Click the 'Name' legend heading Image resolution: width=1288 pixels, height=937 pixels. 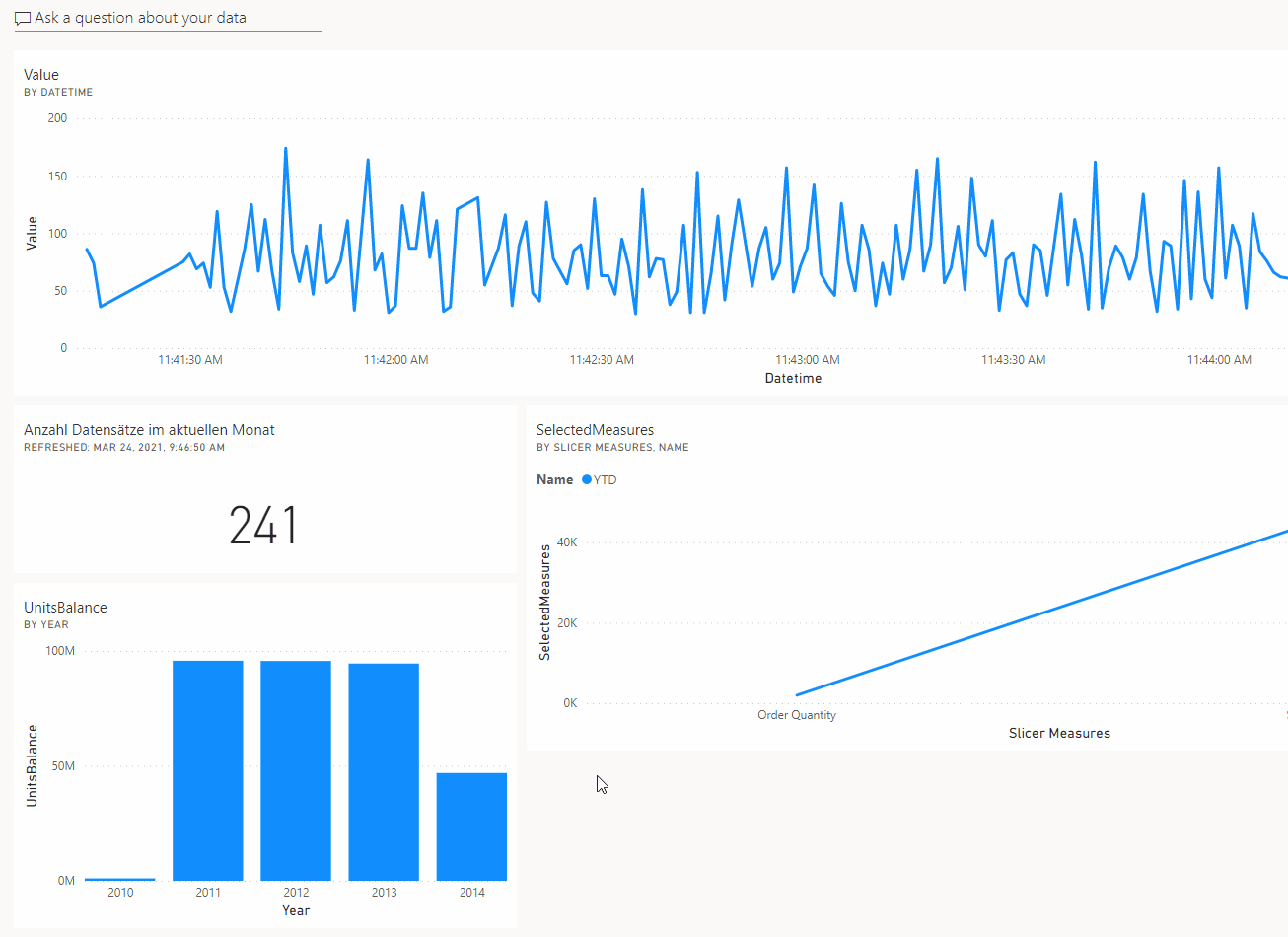coord(554,479)
